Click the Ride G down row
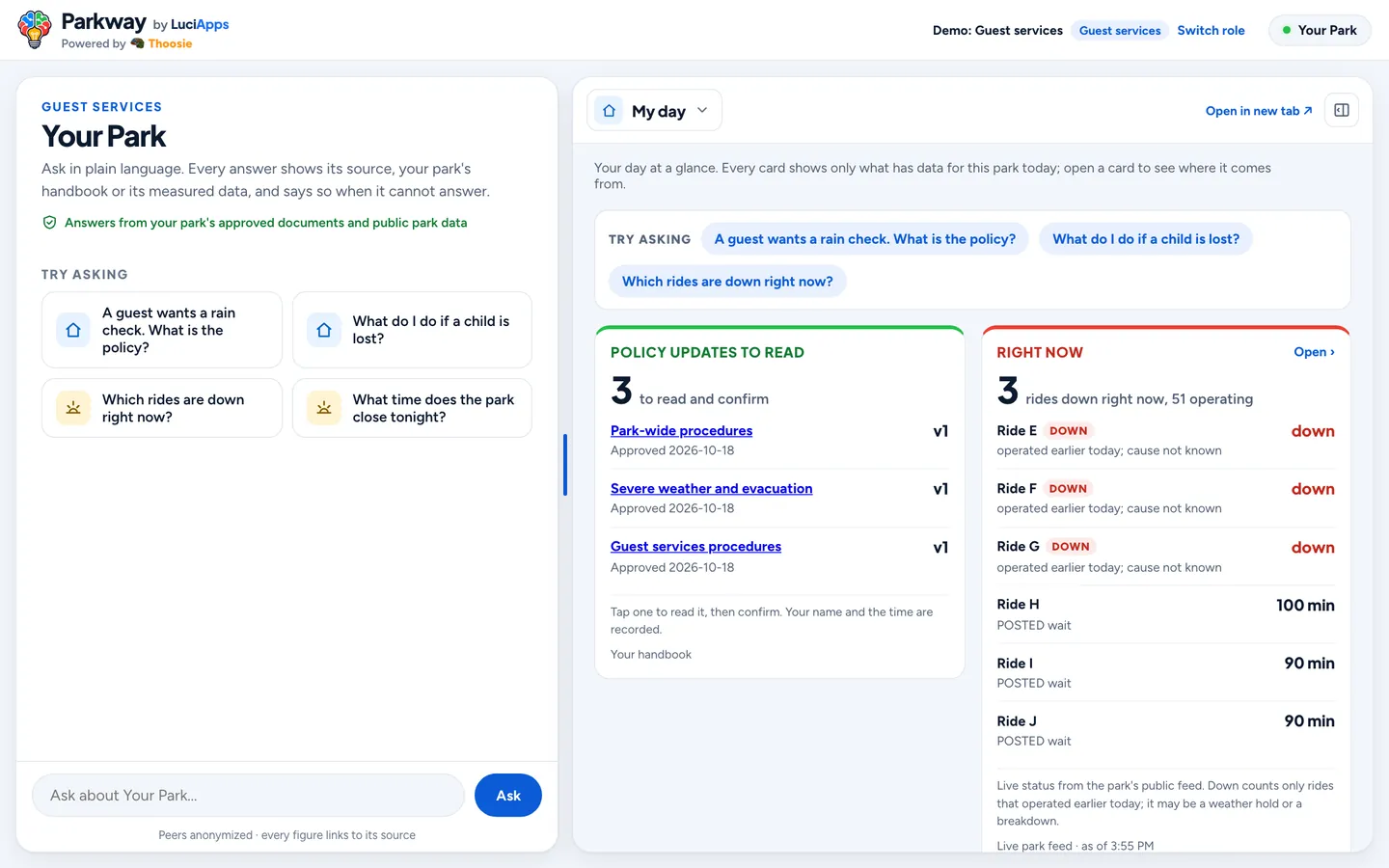Viewport: 1389px width, 868px height. pyautogui.click(x=1165, y=556)
